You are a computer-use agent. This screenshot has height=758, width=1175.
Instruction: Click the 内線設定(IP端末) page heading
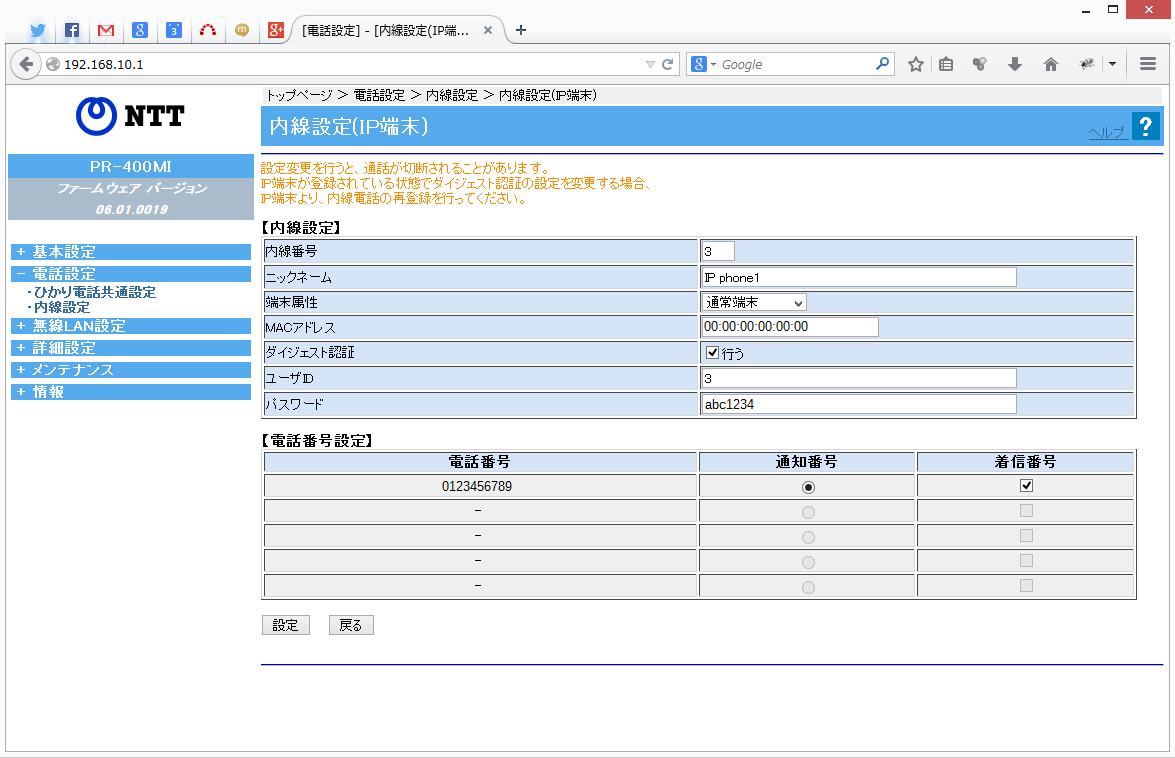click(x=348, y=127)
